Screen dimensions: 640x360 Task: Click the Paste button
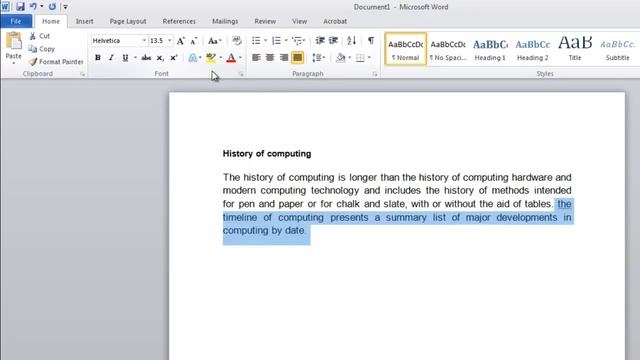13,48
